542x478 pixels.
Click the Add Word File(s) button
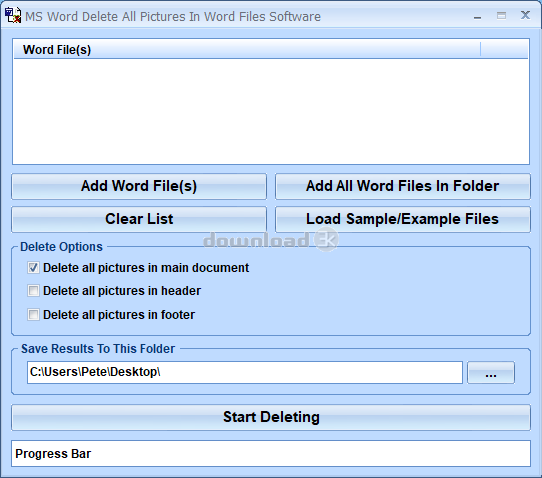point(139,186)
